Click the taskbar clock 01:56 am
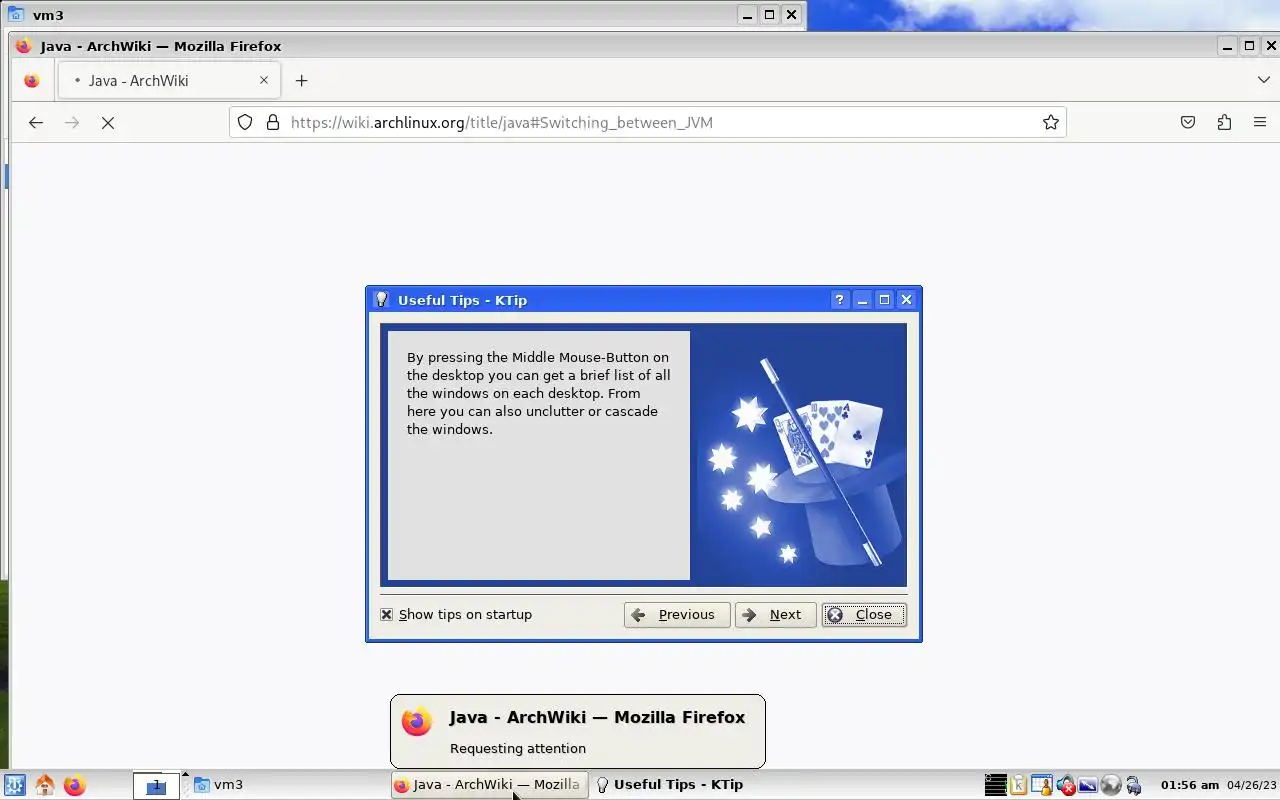Screen dimensions: 1280x800 [1190, 785]
